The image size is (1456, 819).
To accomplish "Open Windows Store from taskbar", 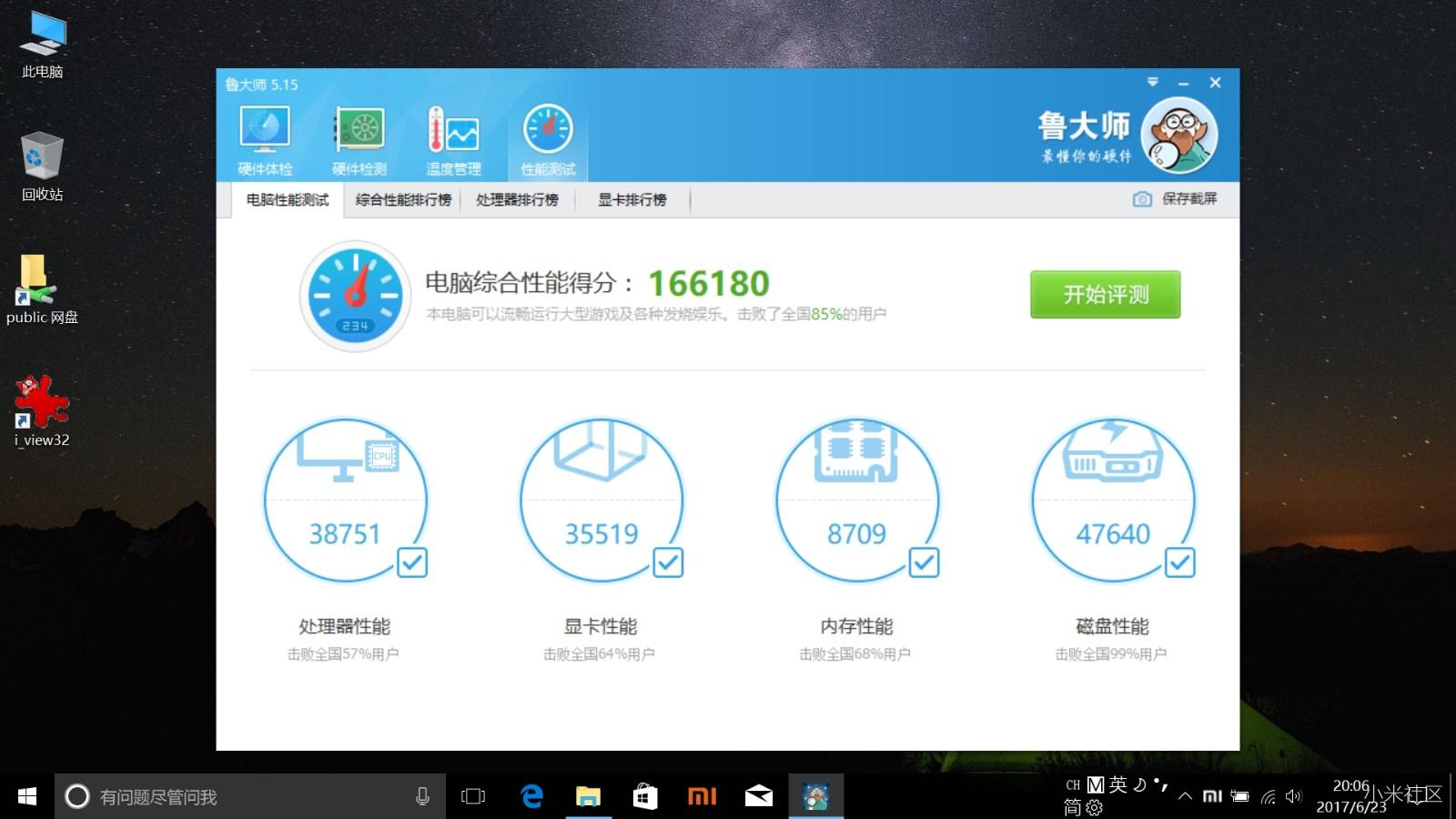I will [645, 796].
